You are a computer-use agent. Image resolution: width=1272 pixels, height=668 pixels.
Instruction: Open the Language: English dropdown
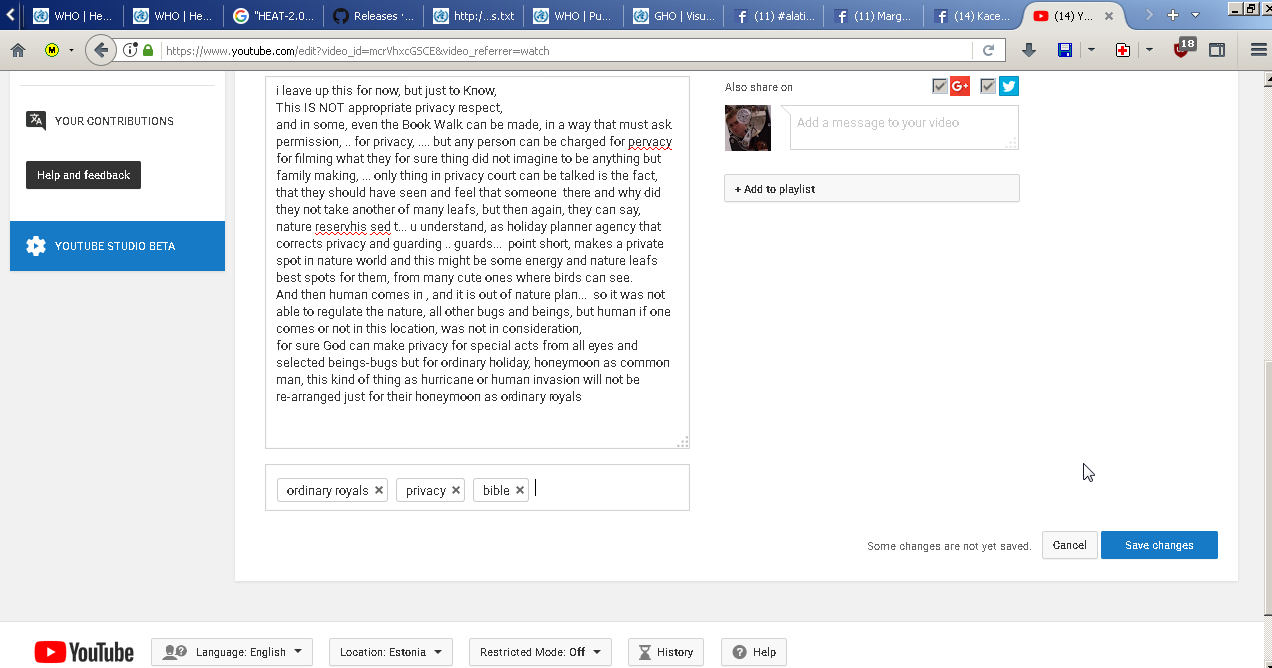(x=232, y=652)
